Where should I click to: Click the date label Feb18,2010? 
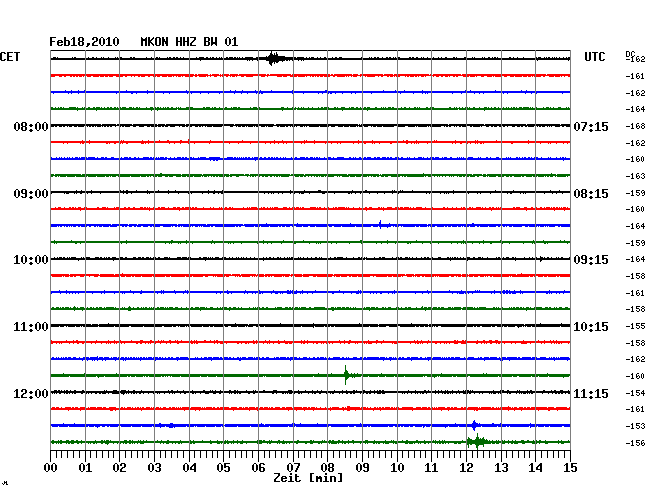point(84,42)
